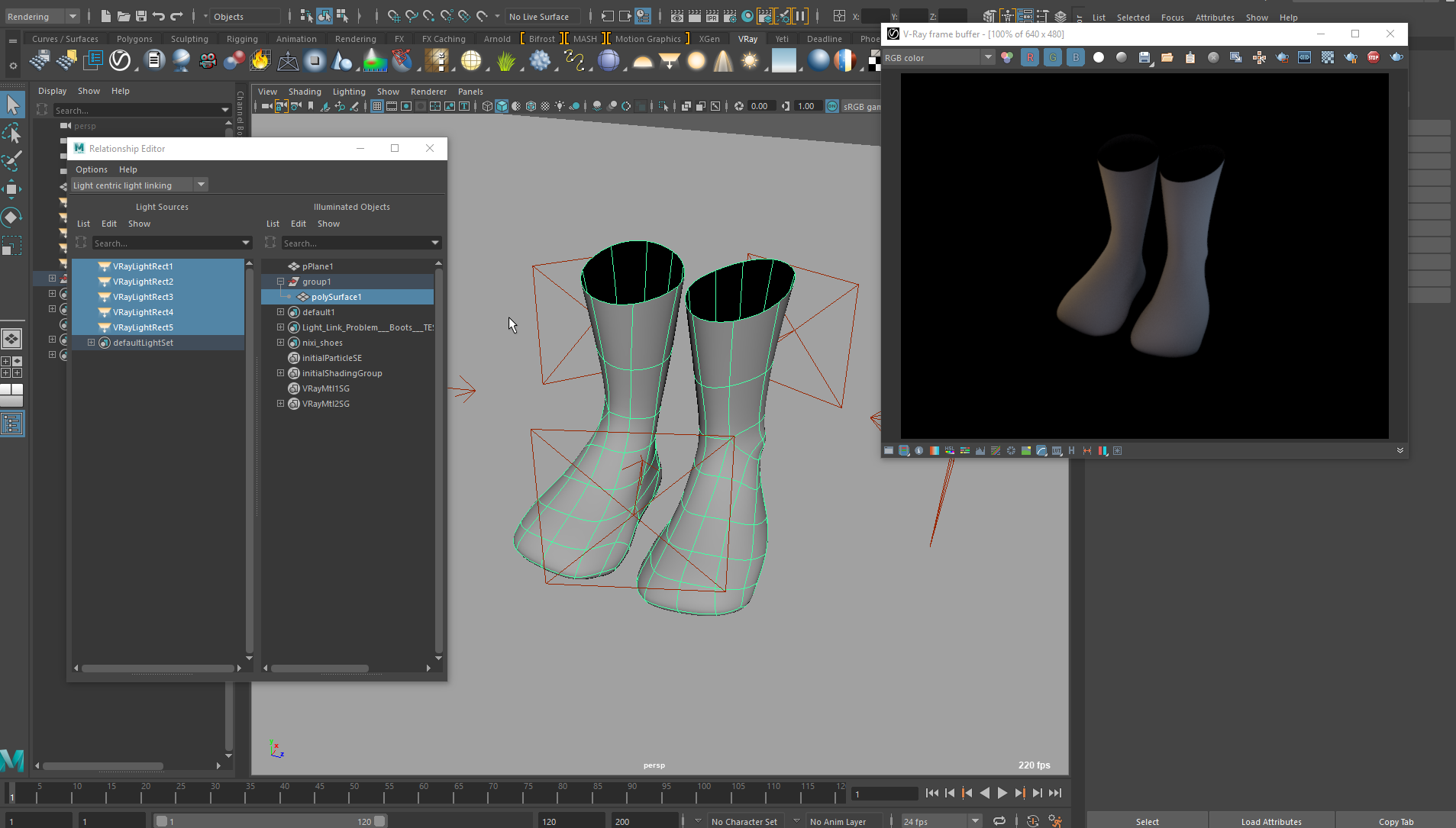Create V-Ray sphere light from shelf

696,60
